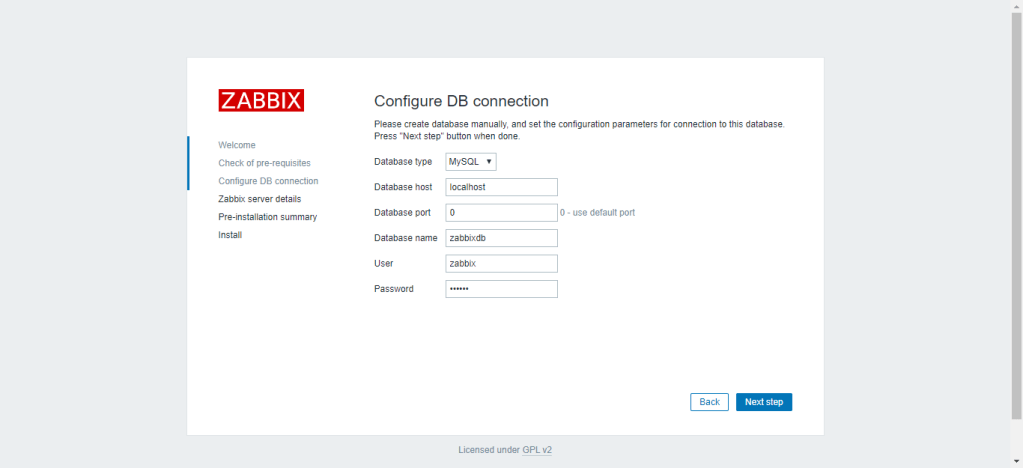Click the Database host field containing localhost

501,187
